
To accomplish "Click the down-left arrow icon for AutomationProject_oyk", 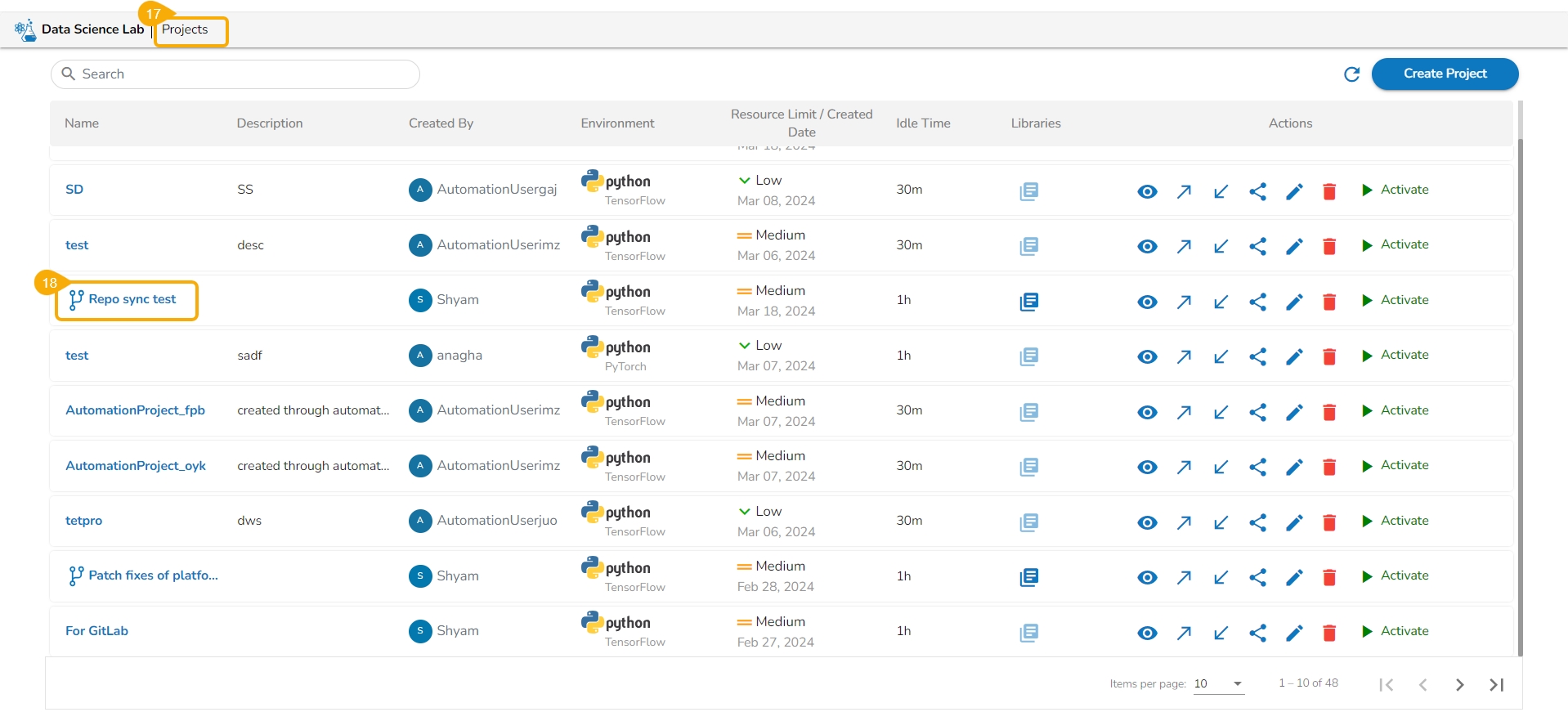I will point(1221,467).
